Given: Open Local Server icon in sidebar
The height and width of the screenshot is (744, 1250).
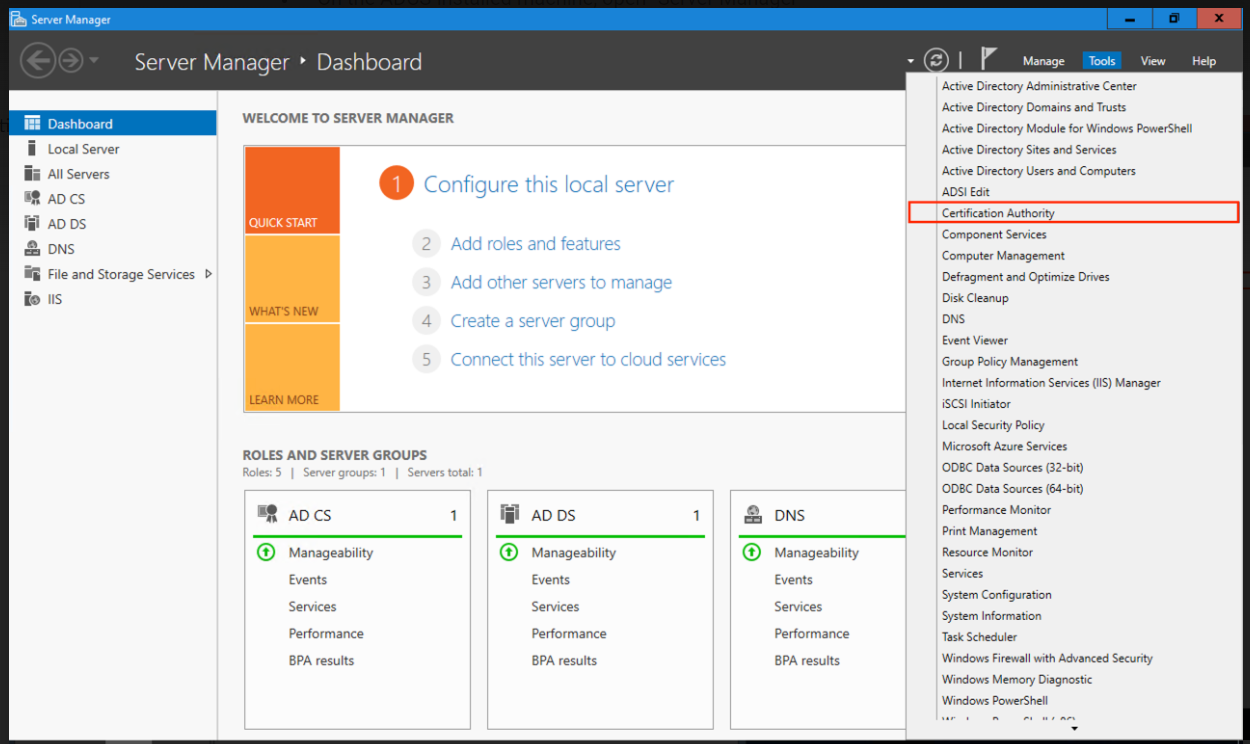Looking at the screenshot, I should click(x=32, y=149).
